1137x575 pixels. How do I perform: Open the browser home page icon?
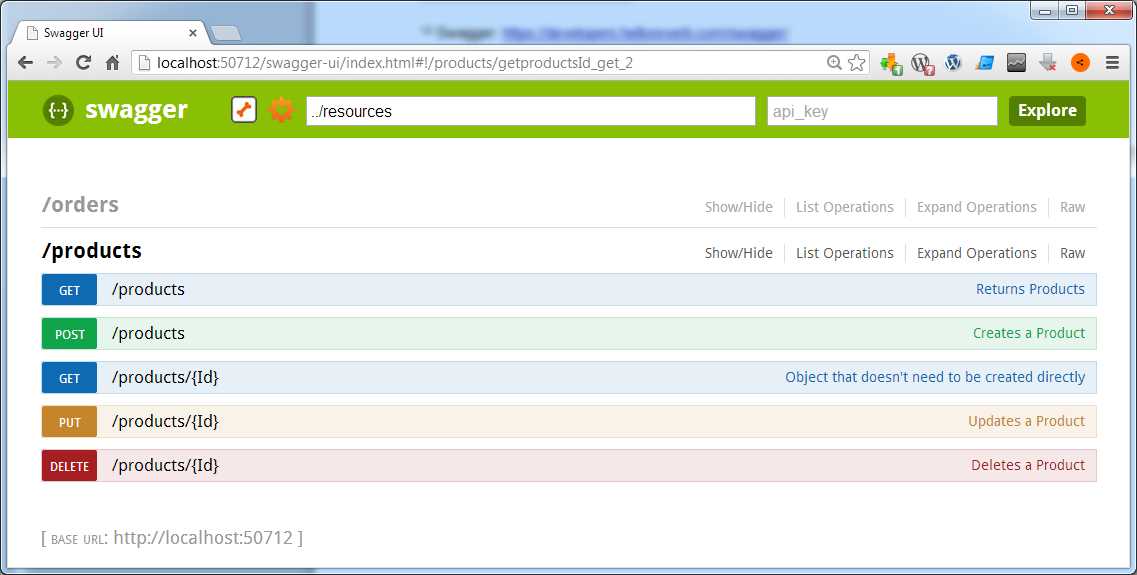click(x=112, y=63)
